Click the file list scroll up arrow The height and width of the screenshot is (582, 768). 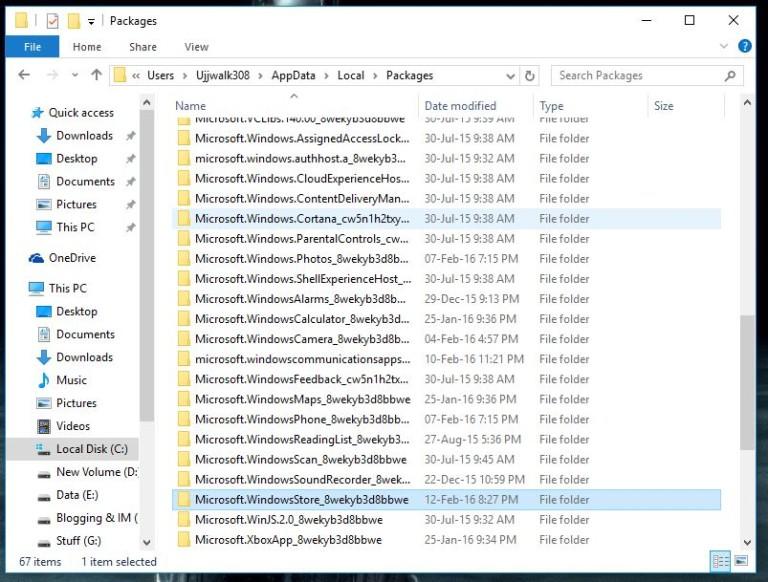pos(747,103)
